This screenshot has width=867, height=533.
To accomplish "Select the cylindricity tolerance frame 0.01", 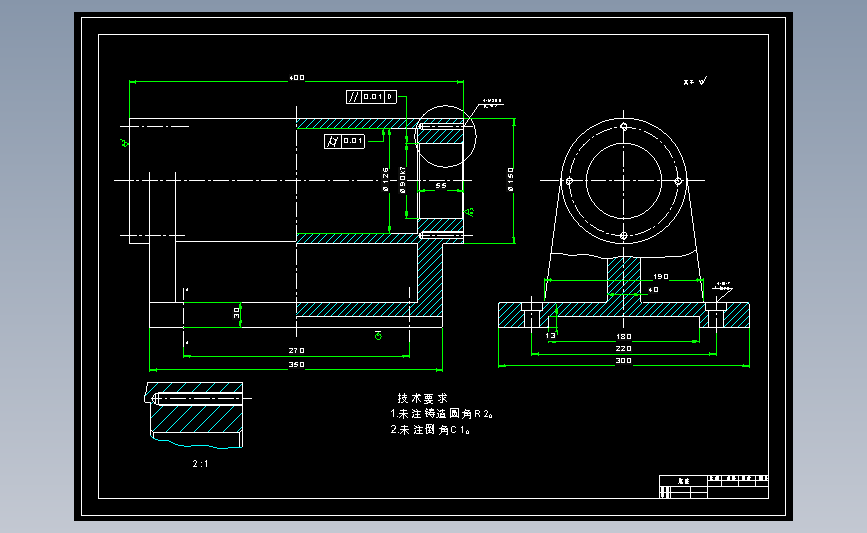I will tap(344, 141).
